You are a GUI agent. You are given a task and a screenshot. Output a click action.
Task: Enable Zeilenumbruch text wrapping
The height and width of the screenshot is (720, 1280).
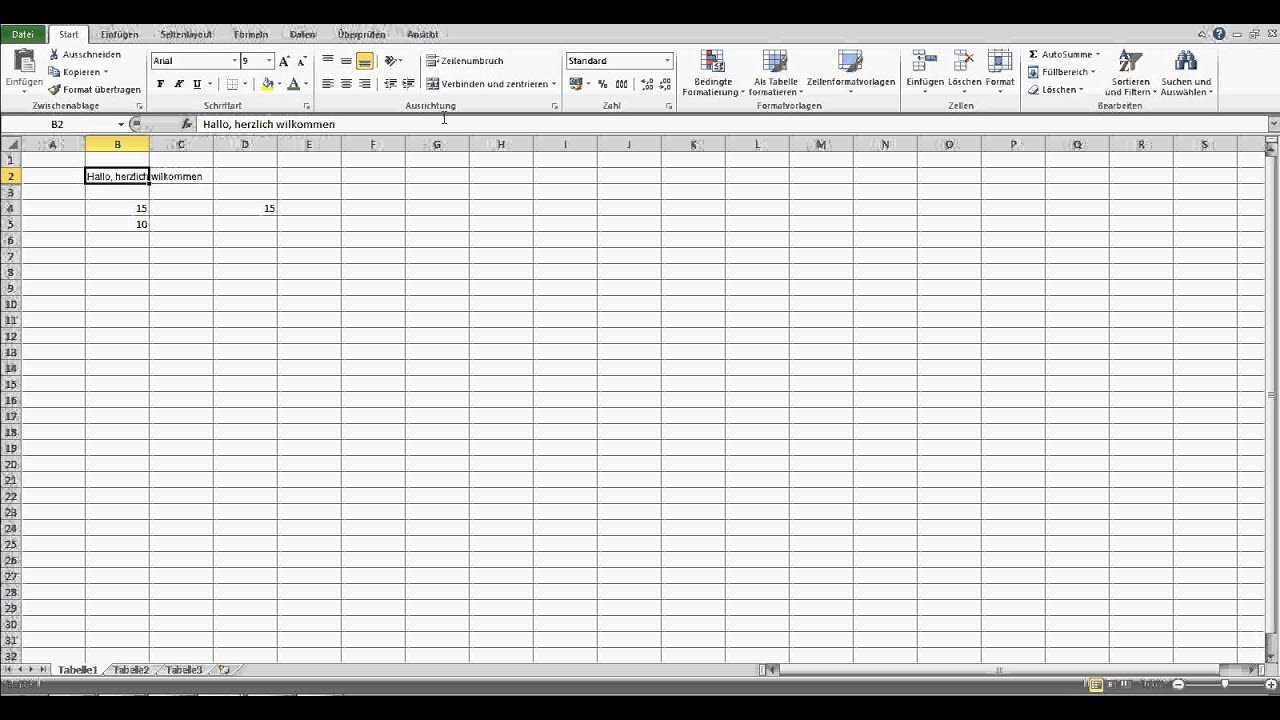(x=465, y=61)
